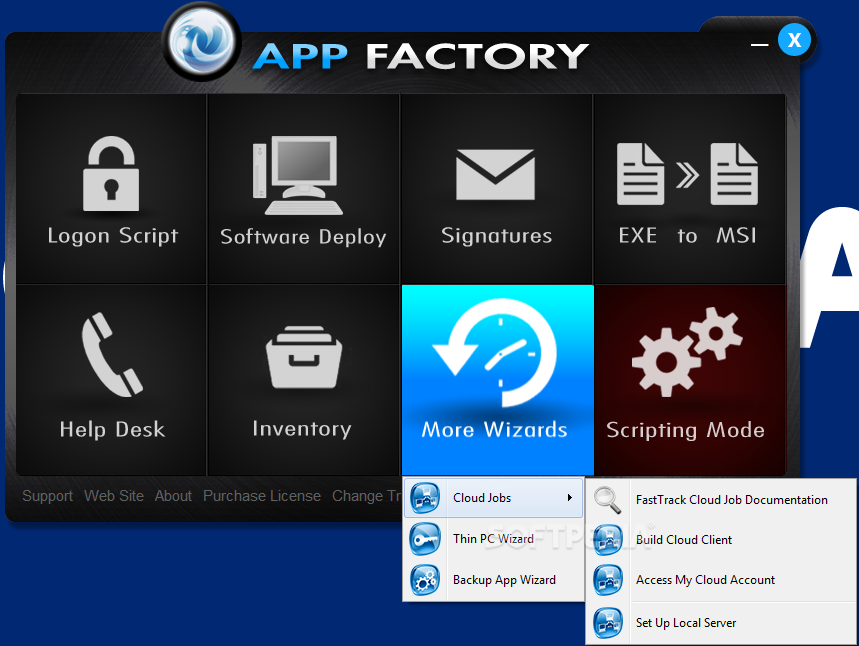Launch the EXE to MSI converter tile
The image size is (859, 646).
(689, 188)
